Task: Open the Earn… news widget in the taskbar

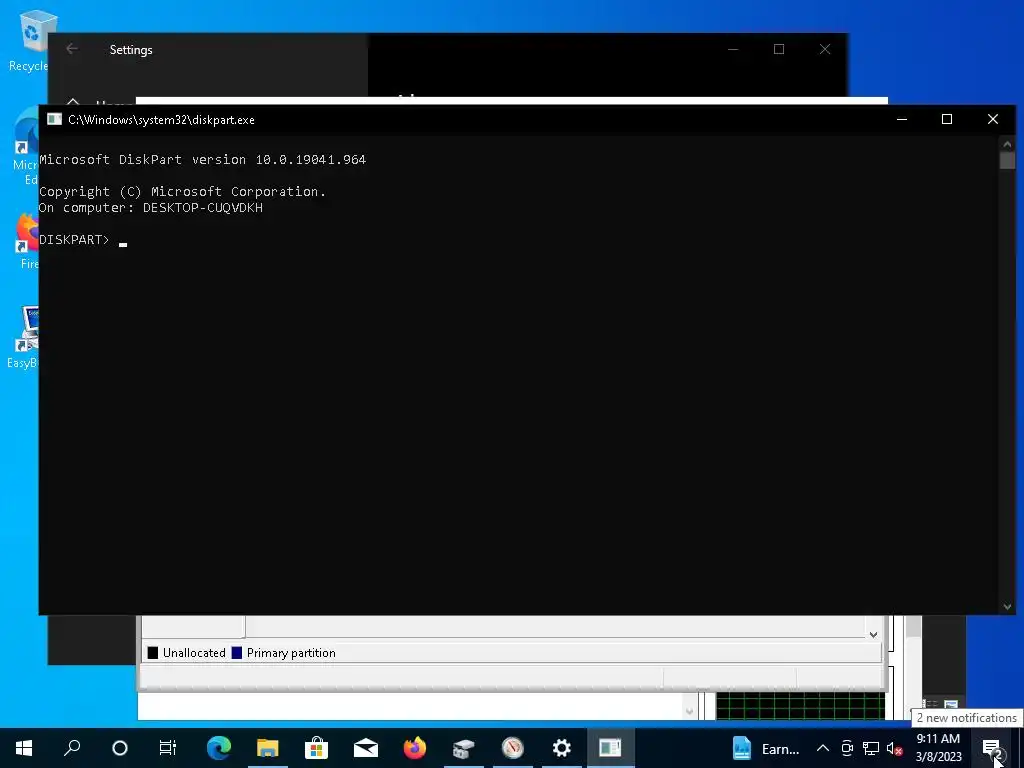Action: (766, 748)
